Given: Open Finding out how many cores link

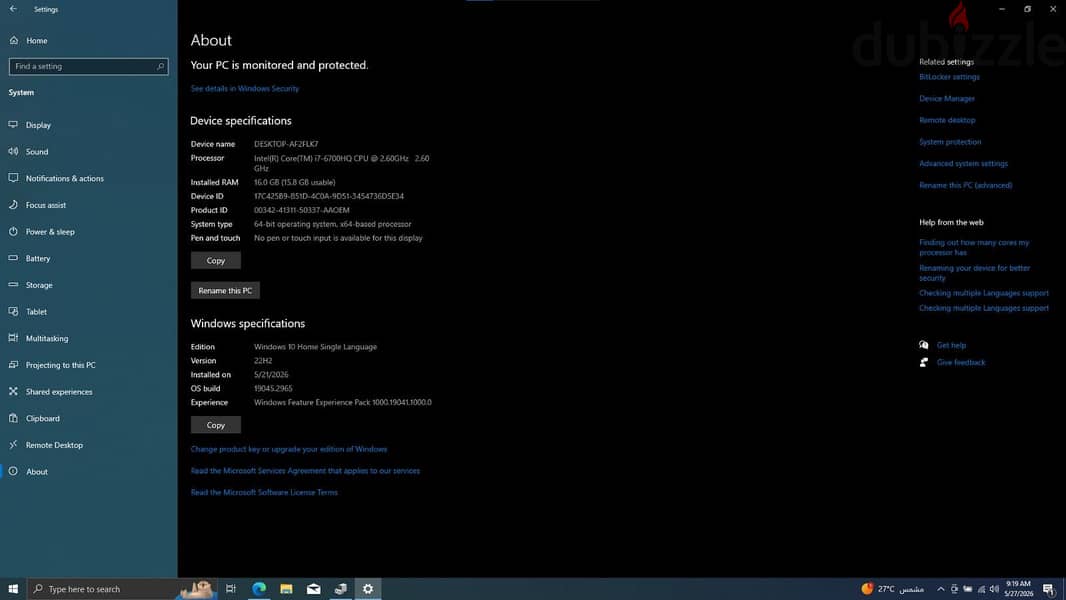Looking at the screenshot, I should click(x=974, y=247).
